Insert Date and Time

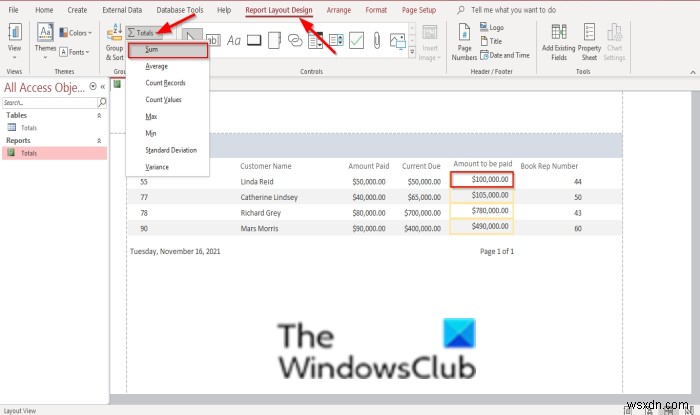(505, 55)
